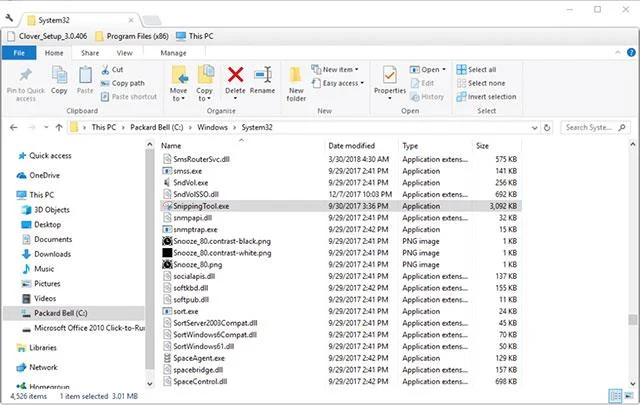Screen dimensions: 640x405
Task: Select SndVol.exe file
Action: coord(341,182)
